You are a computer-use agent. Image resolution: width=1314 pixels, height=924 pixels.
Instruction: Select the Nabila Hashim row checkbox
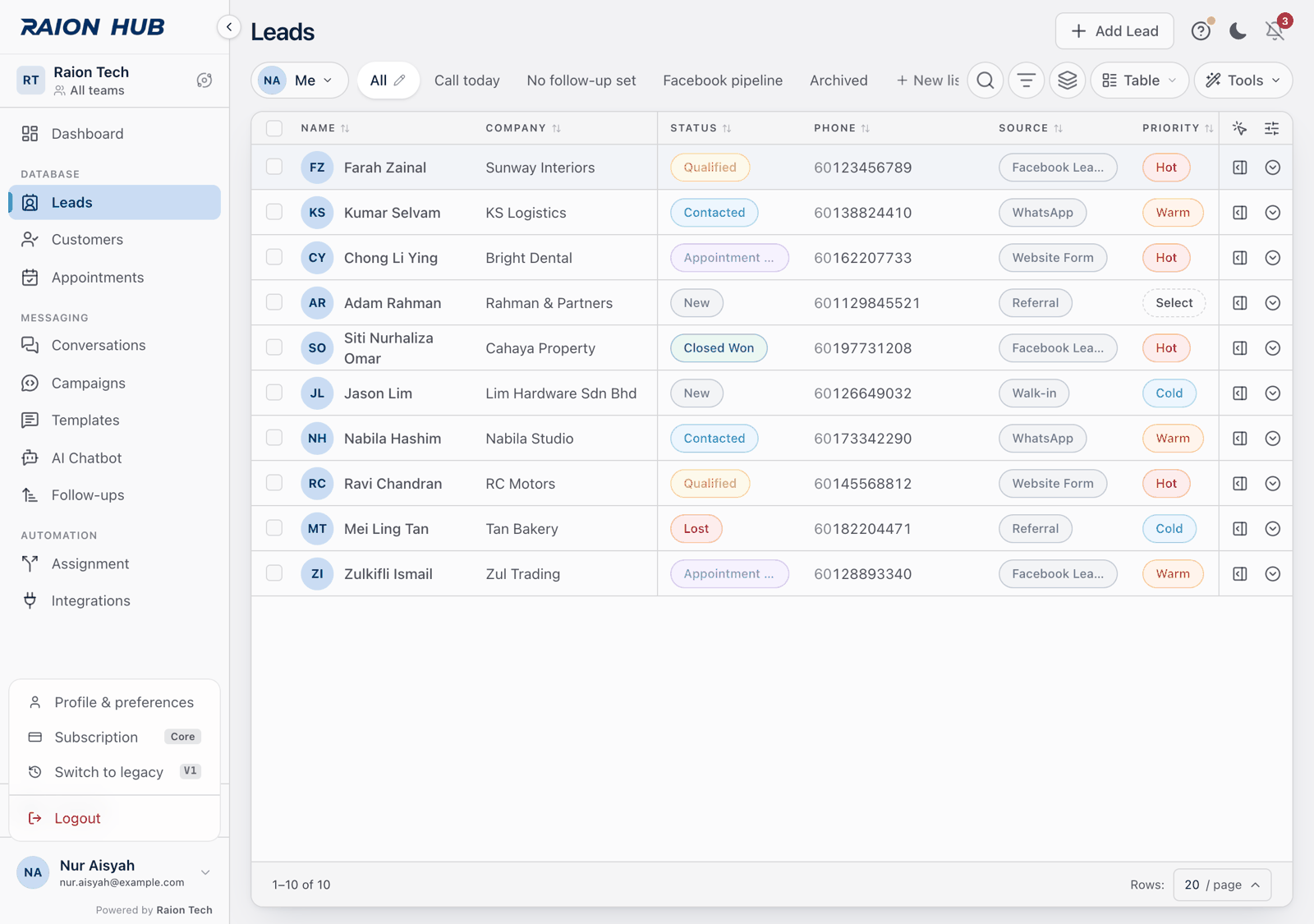[274, 438]
